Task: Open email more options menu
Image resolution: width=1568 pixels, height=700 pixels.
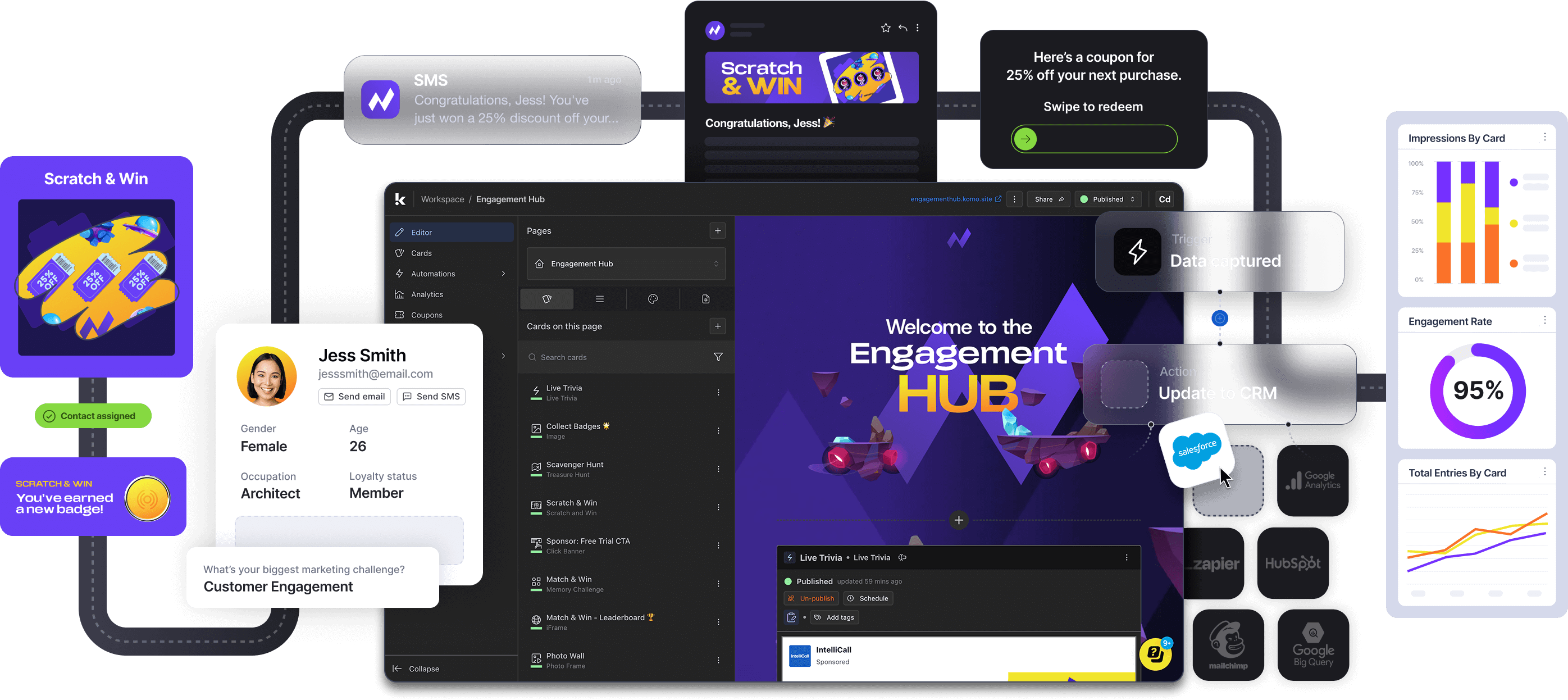Action: [x=917, y=28]
